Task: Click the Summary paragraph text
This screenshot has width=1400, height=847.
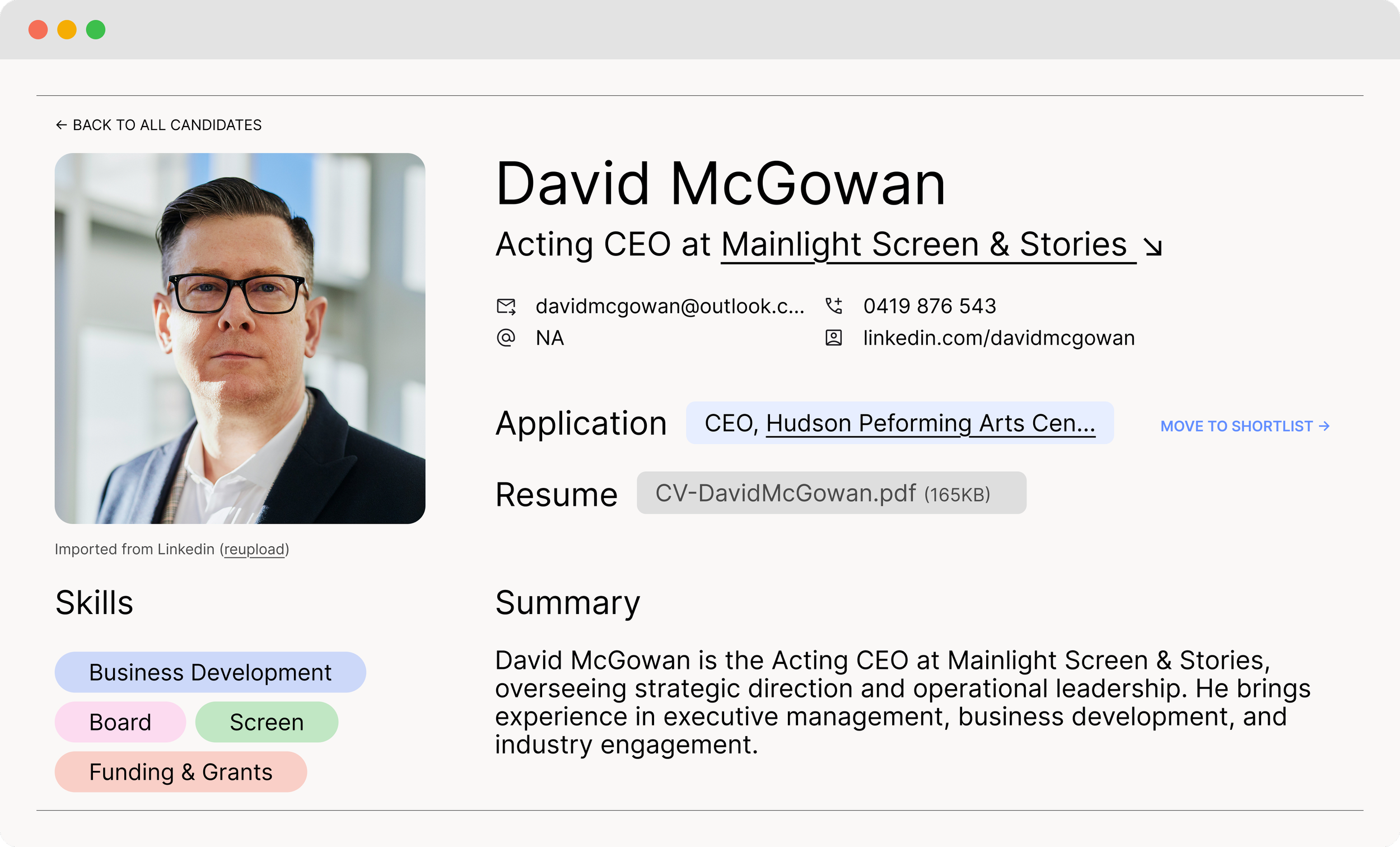Action: pos(903,702)
